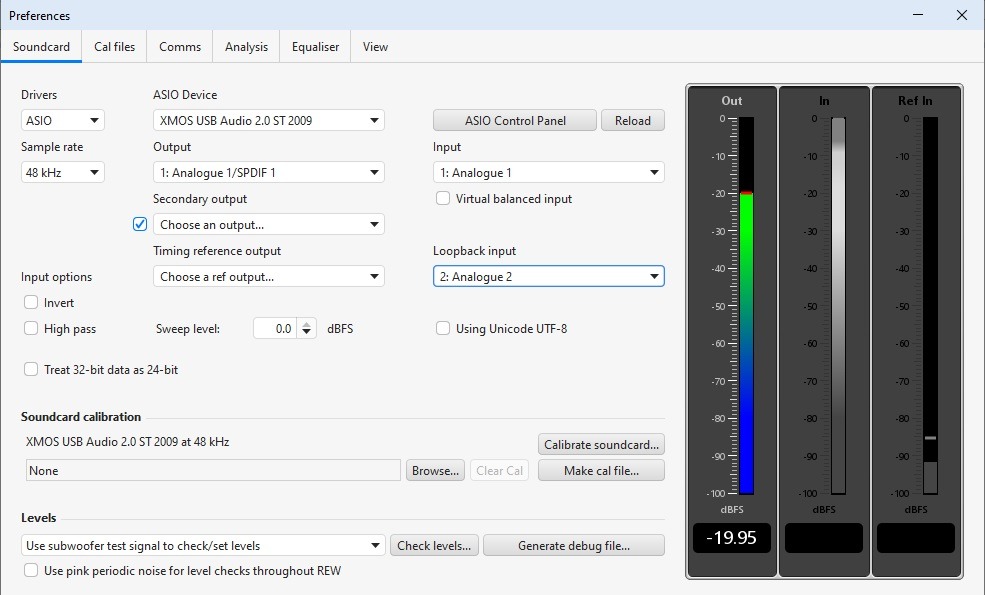The image size is (985, 595).
Task: Open the View tab
Action: (x=375, y=46)
